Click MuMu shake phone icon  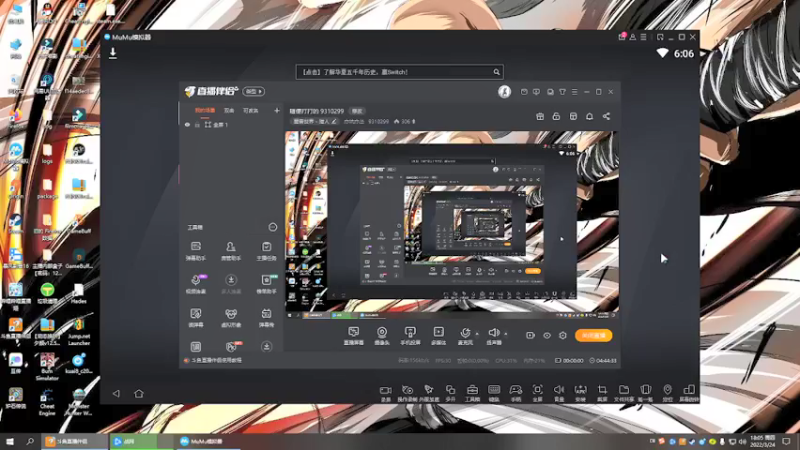click(x=645, y=393)
